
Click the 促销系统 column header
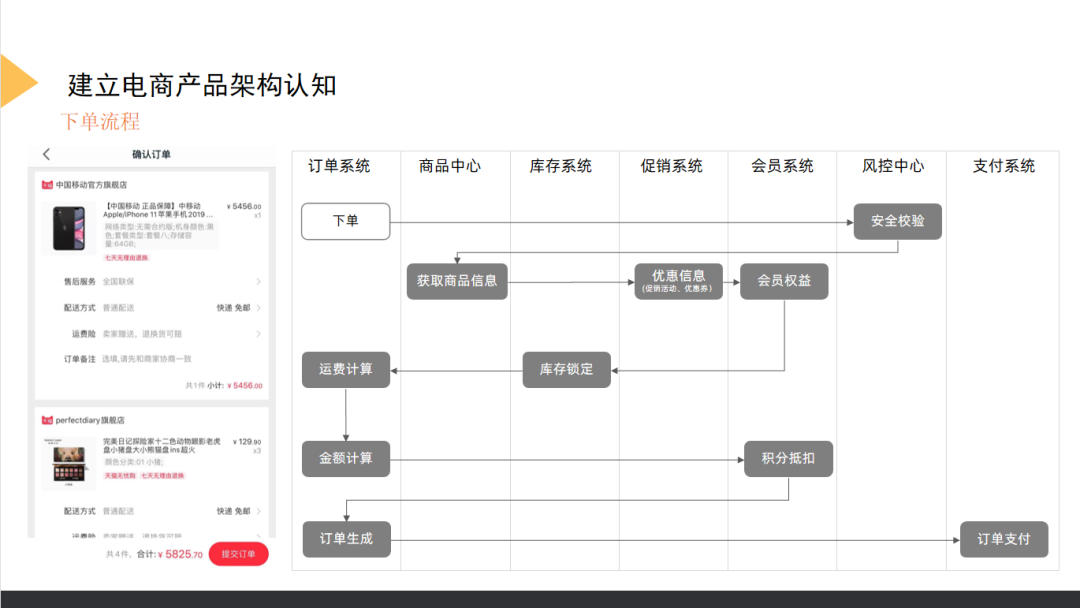coord(672,166)
